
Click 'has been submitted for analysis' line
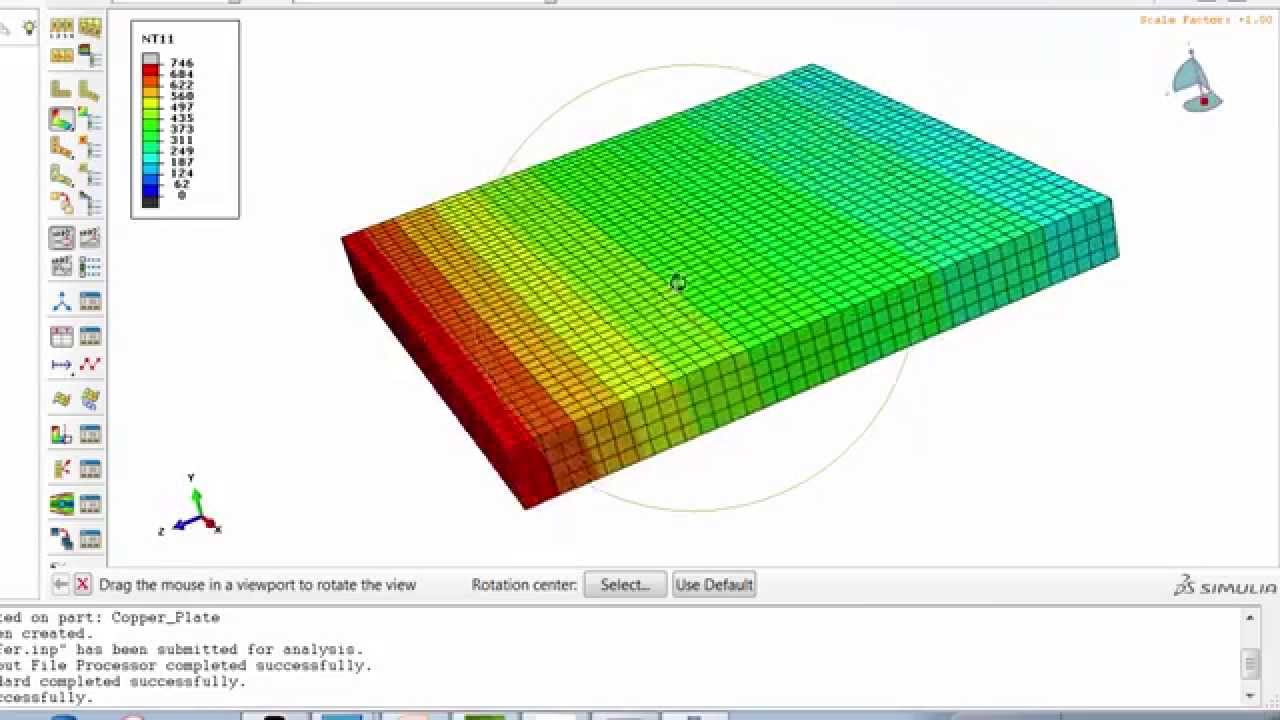tap(181, 649)
